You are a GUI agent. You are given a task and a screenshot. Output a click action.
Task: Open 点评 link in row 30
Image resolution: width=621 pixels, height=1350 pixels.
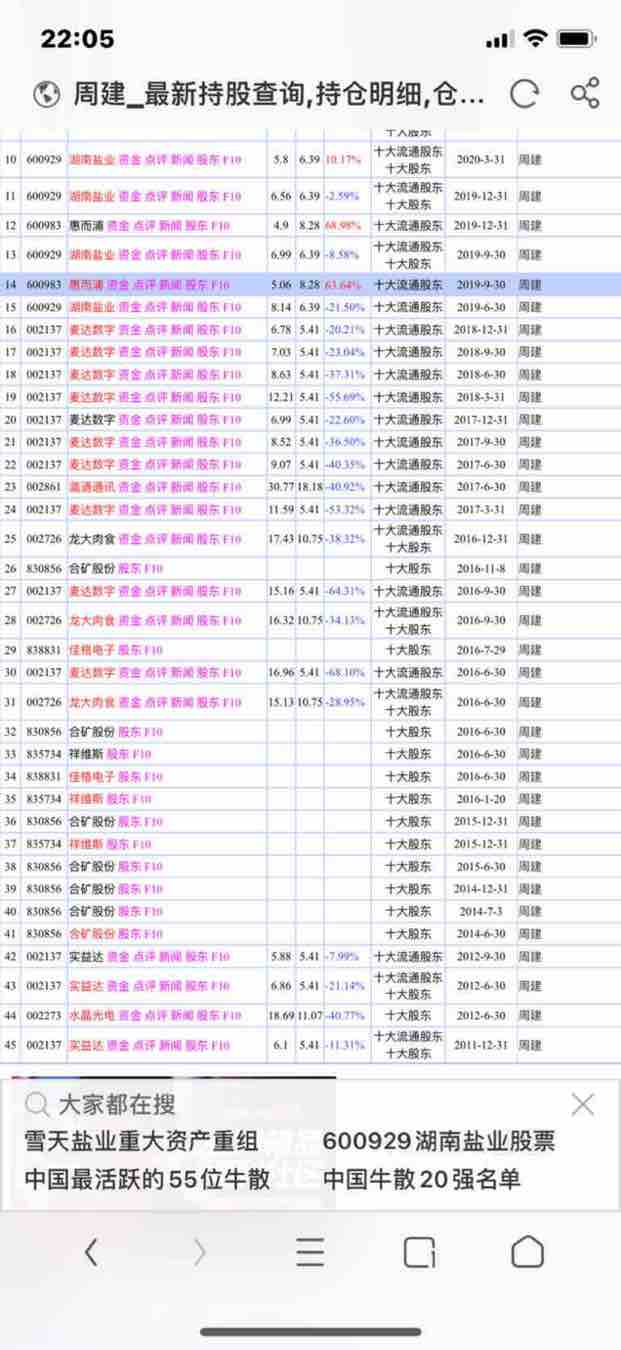point(156,673)
